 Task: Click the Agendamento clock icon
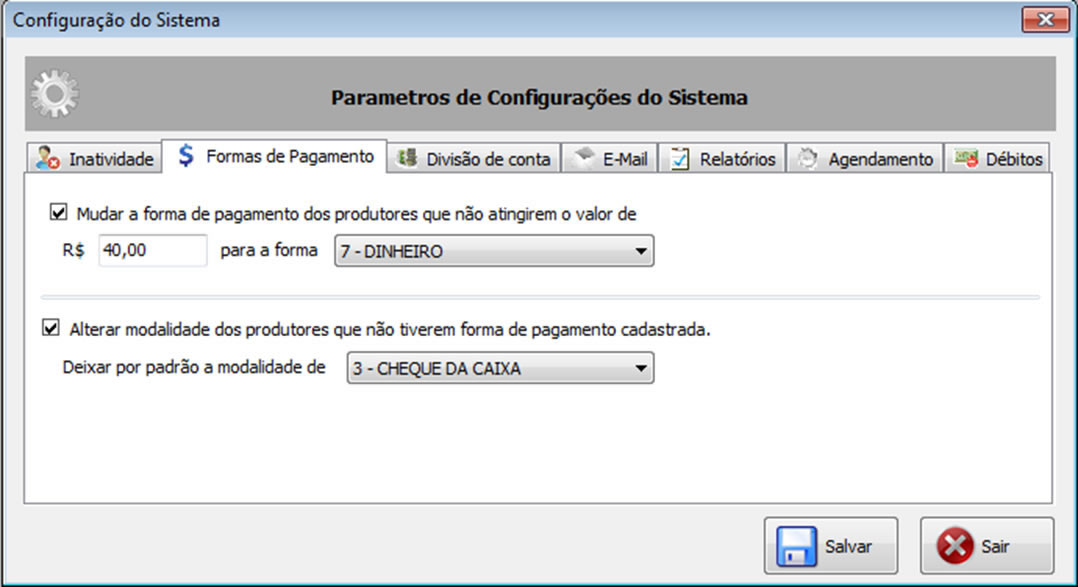point(808,159)
